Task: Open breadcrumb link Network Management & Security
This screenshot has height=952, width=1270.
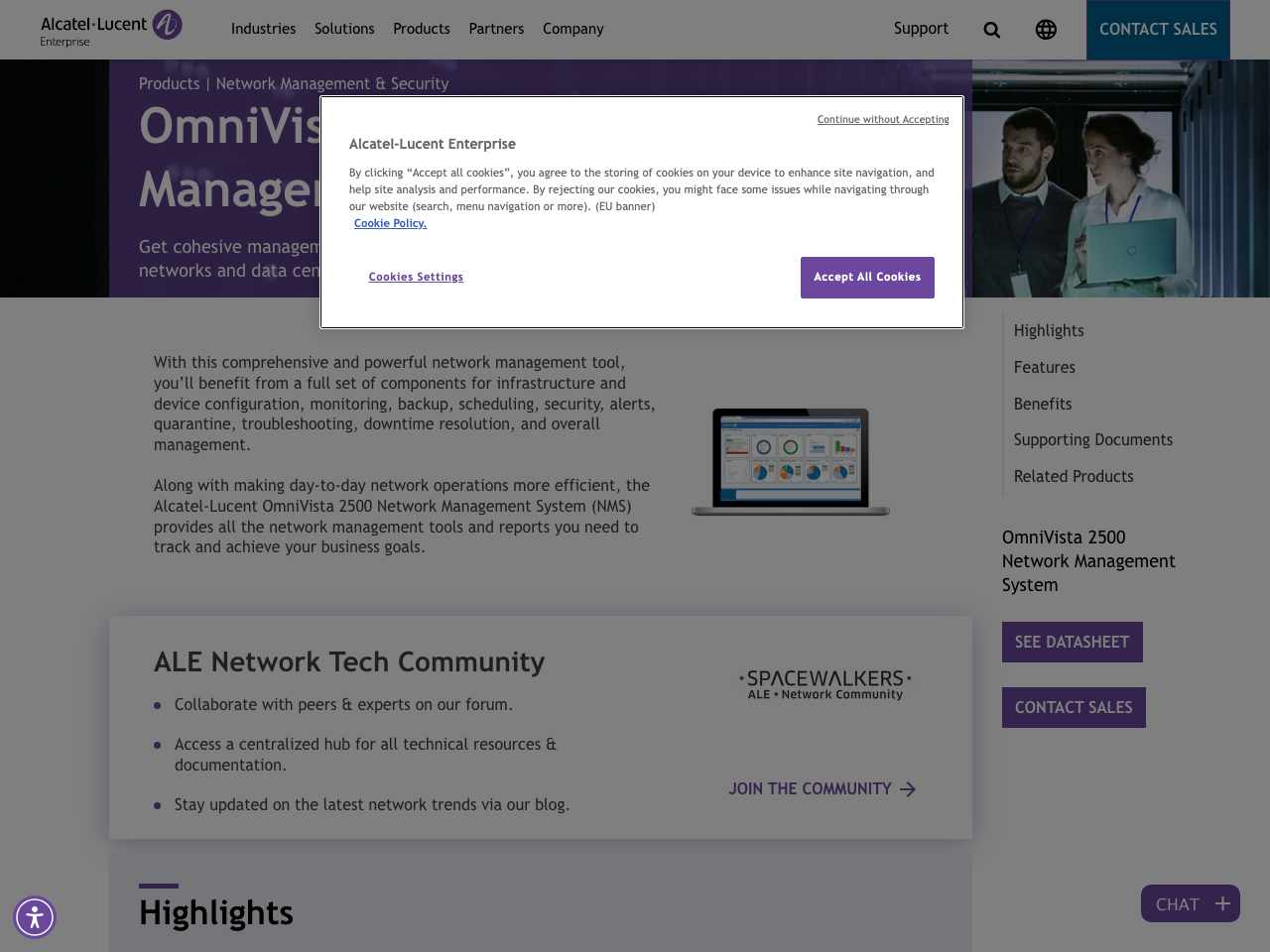Action: coord(332,82)
